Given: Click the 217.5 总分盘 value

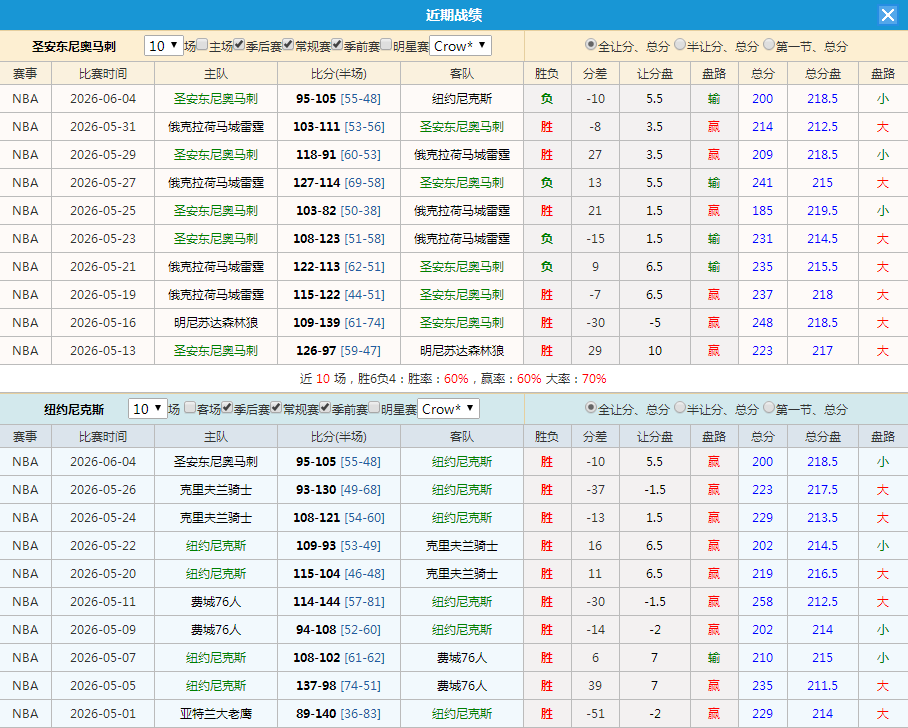Looking at the screenshot, I should (x=823, y=490).
